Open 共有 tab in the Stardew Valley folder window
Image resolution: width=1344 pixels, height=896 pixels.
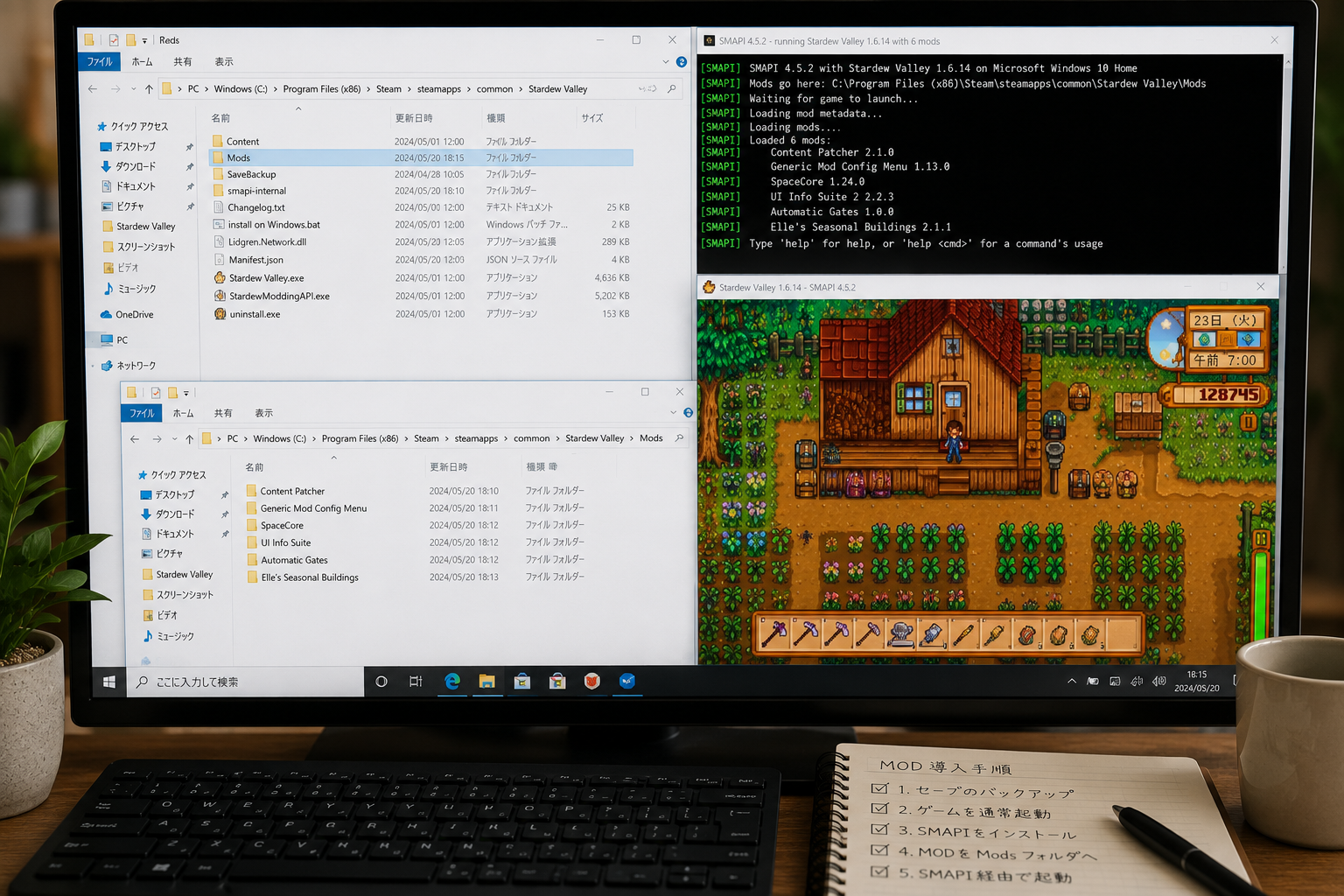tap(182, 62)
